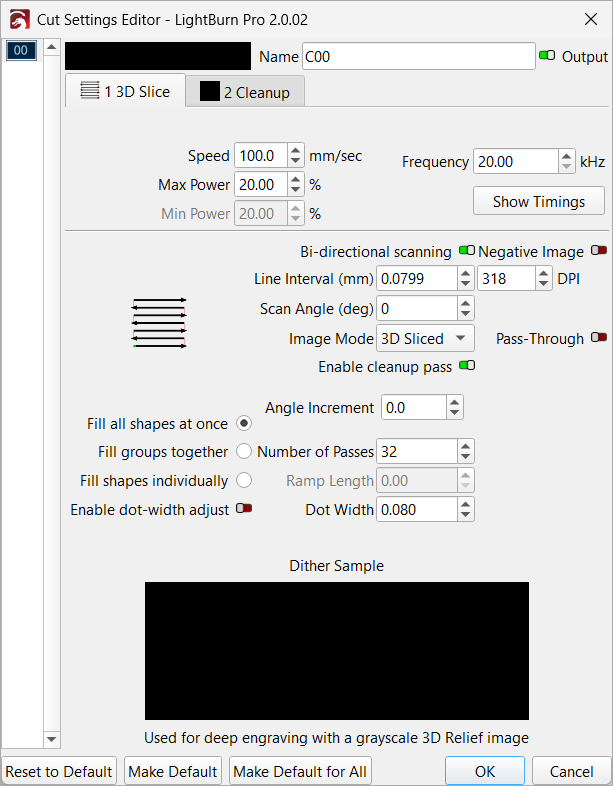The width and height of the screenshot is (613, 786).
Task: Select Fill groups together radio button
Action: point(243,452)
